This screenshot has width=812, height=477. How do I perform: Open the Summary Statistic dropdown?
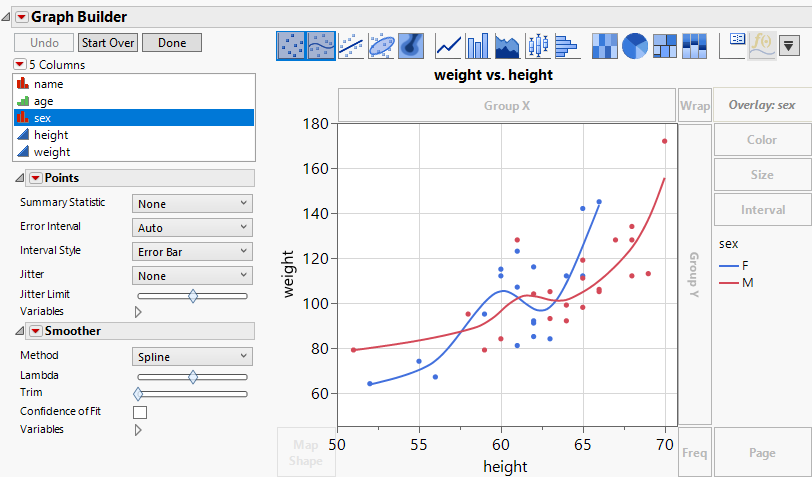pyautogui.click(x=192, y=204)
